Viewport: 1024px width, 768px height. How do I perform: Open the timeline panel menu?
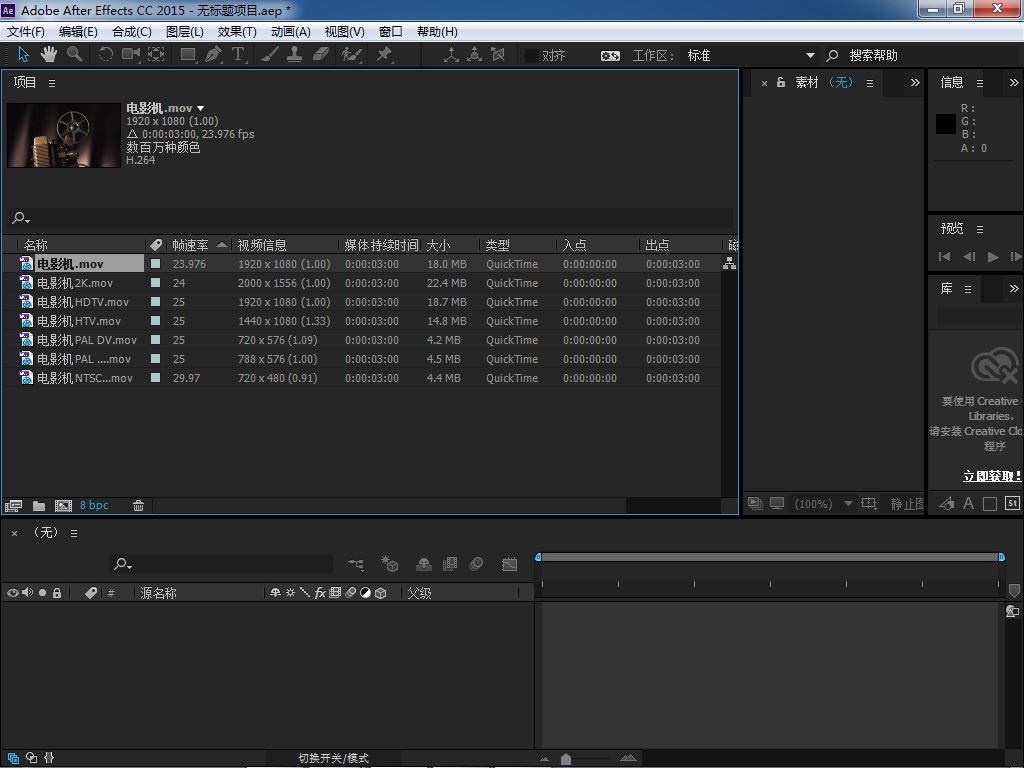[x=74, y=534]
